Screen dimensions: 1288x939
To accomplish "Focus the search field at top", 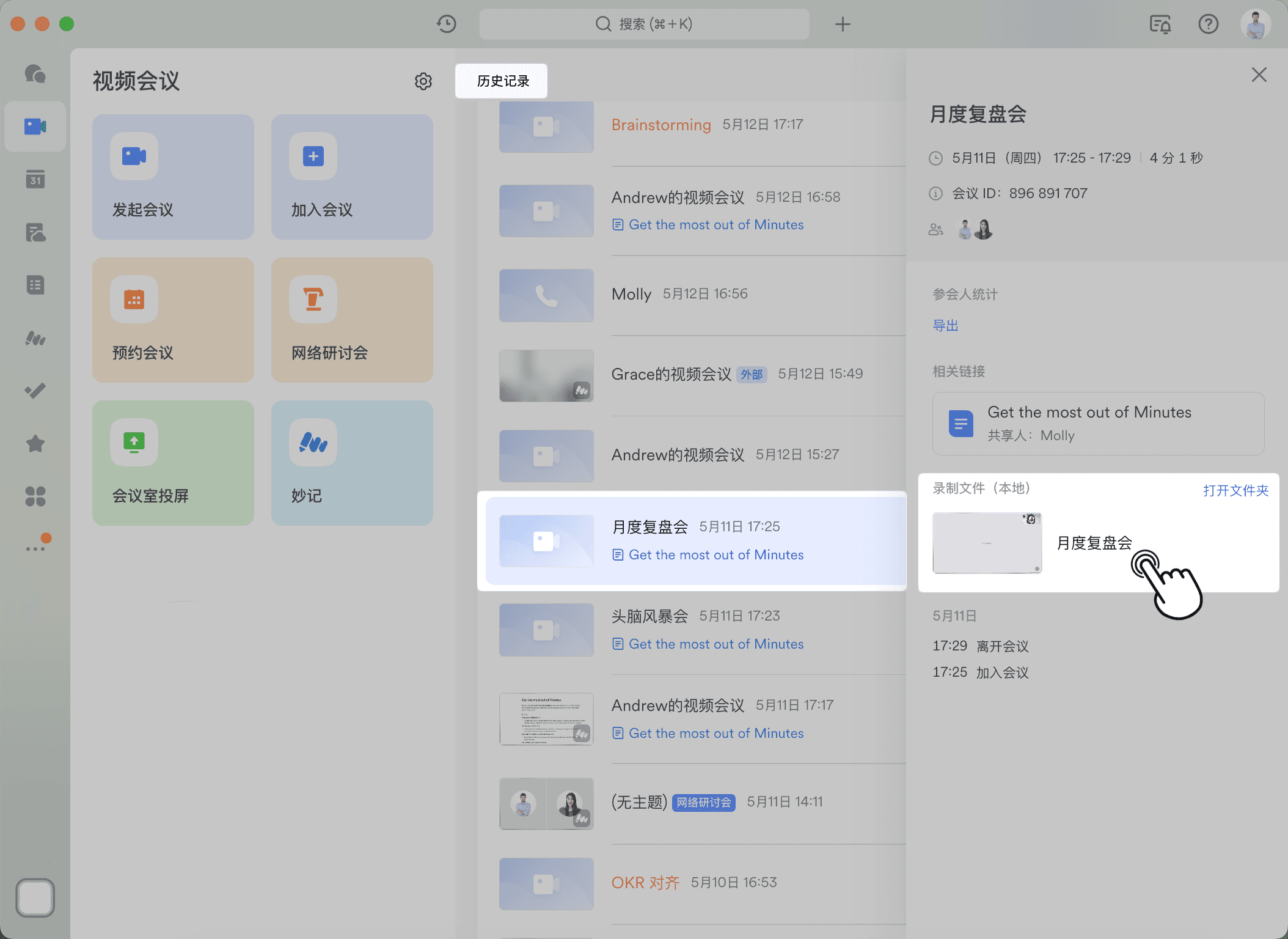I will pyautogui.click(x=644, y=24).
